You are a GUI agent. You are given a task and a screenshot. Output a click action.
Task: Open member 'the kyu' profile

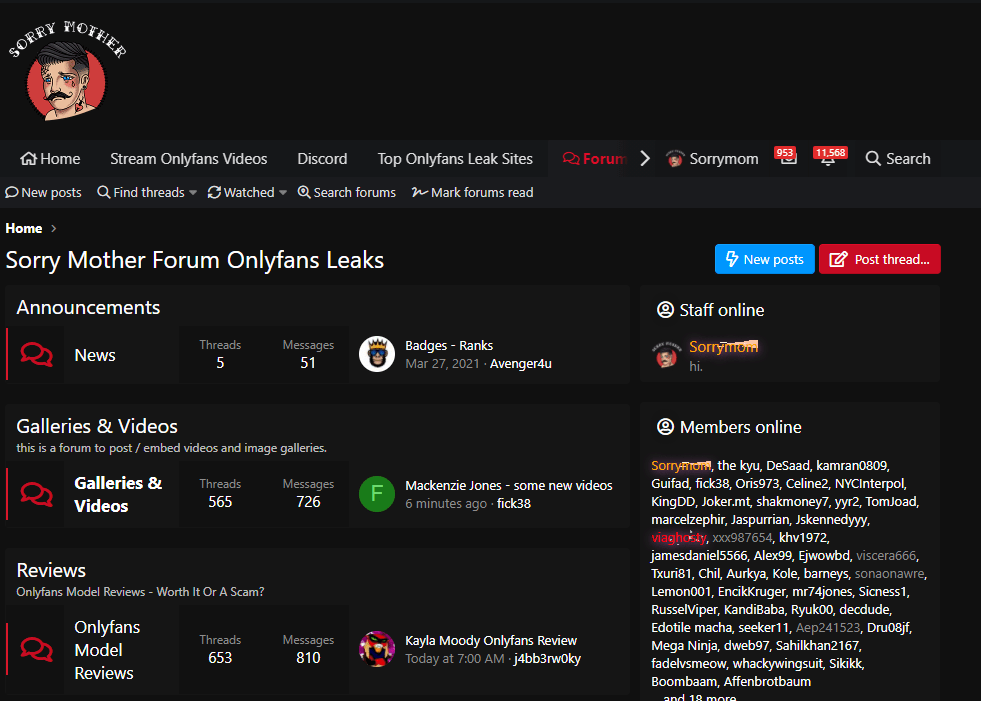pyautogui.click(x=738, y=466)
